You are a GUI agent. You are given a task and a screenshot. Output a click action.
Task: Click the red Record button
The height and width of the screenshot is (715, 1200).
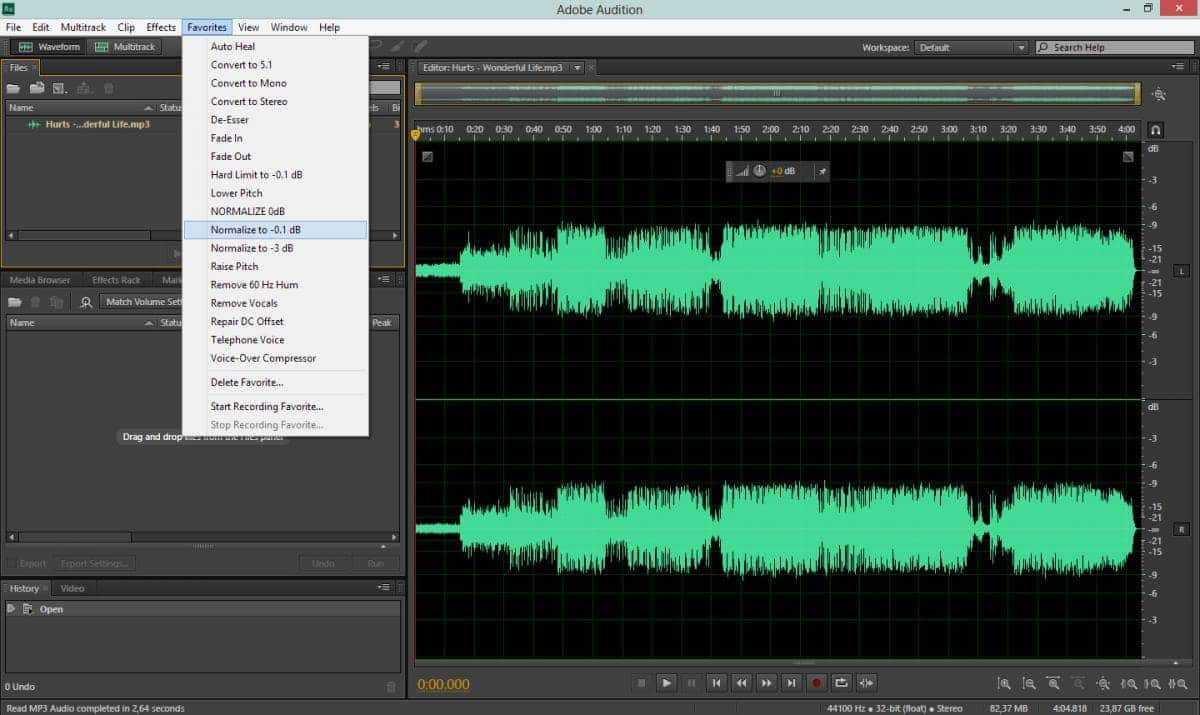[816, 683]
